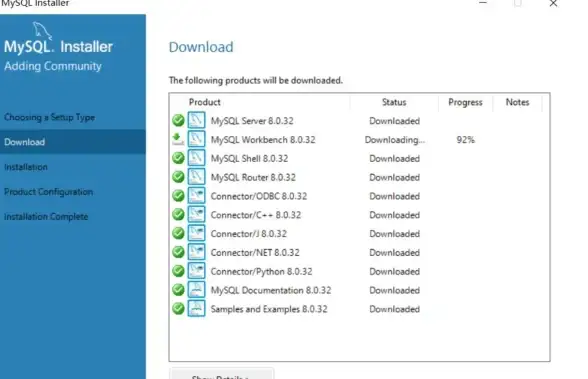The width and height of the screenshot is (588, 379).
Task: Click the MySQL dolphin logo
Action: (x=42, y=30)
